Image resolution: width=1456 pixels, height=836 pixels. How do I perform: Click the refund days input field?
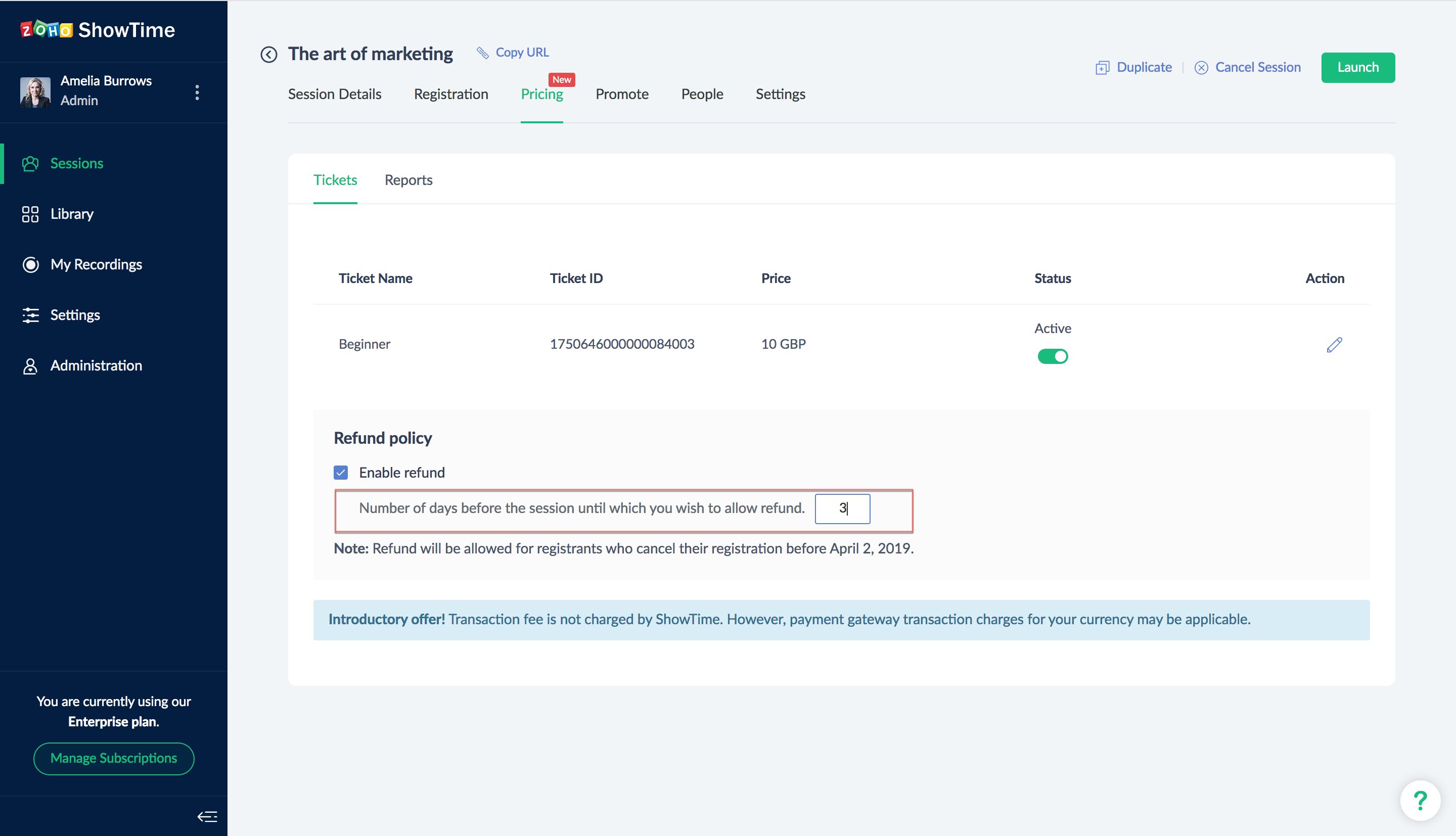point(842,508)
